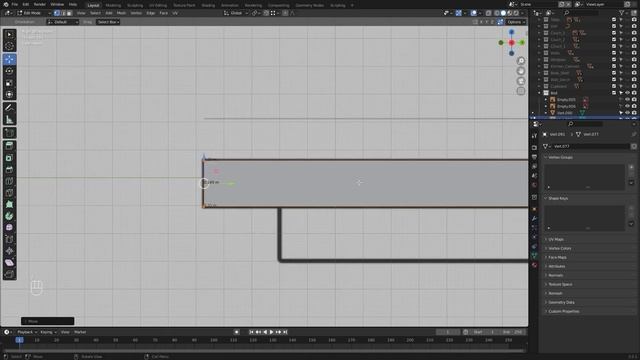
Task: Activate the Bevel tool
Action: click(9, 169)
